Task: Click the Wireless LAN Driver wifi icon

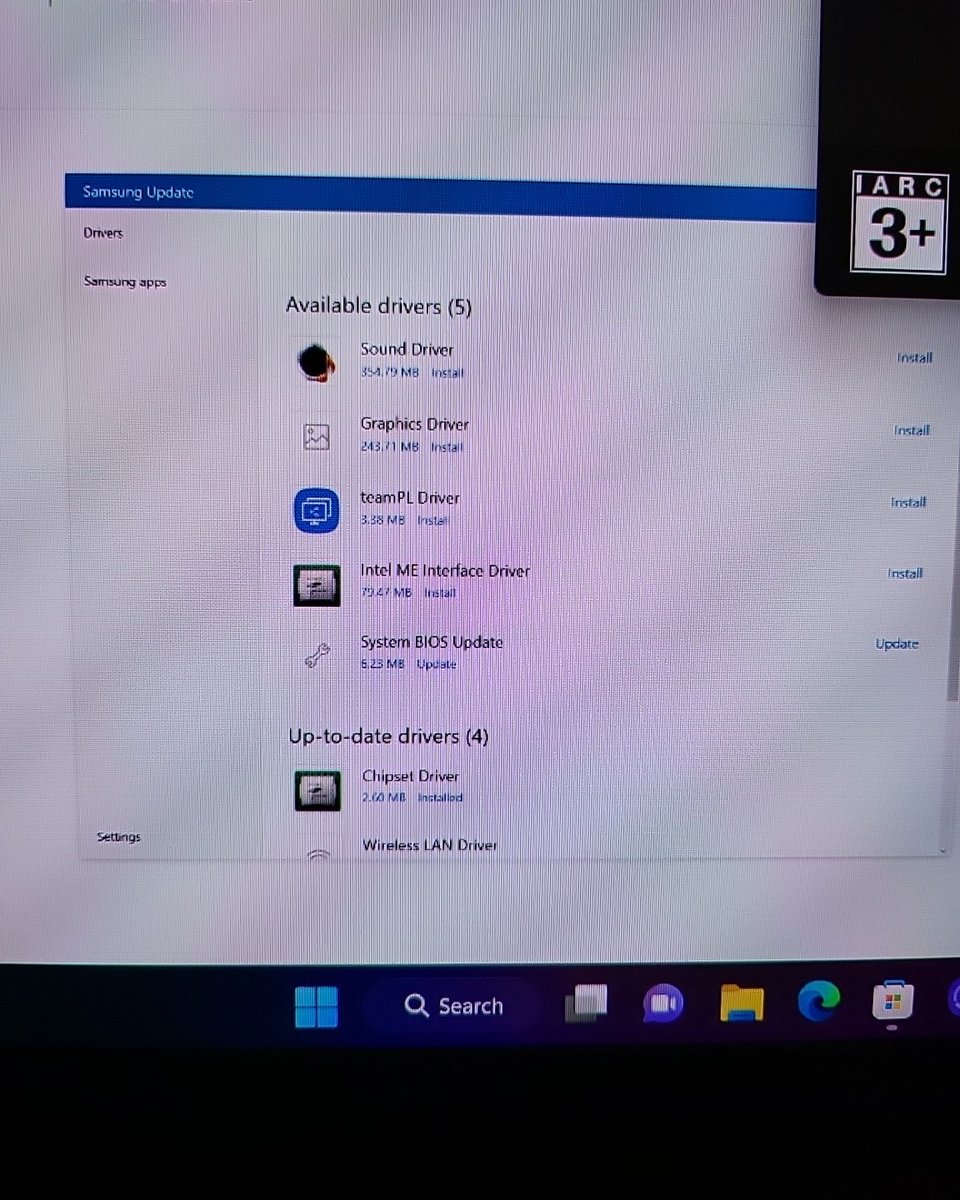Action: coord(318,853)
